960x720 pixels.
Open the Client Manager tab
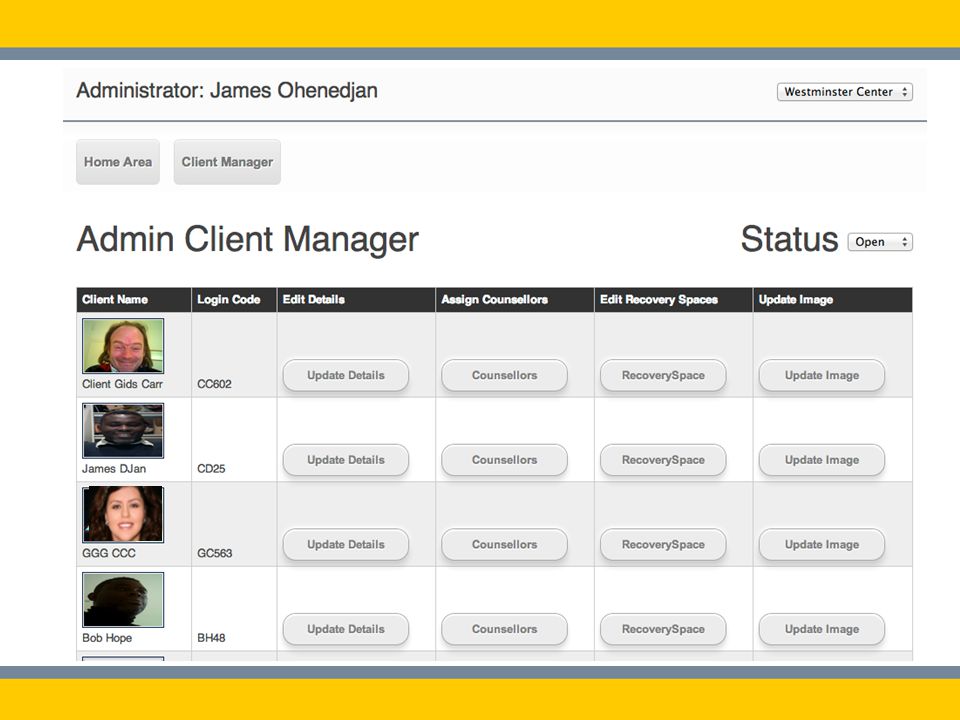point(227,162)
